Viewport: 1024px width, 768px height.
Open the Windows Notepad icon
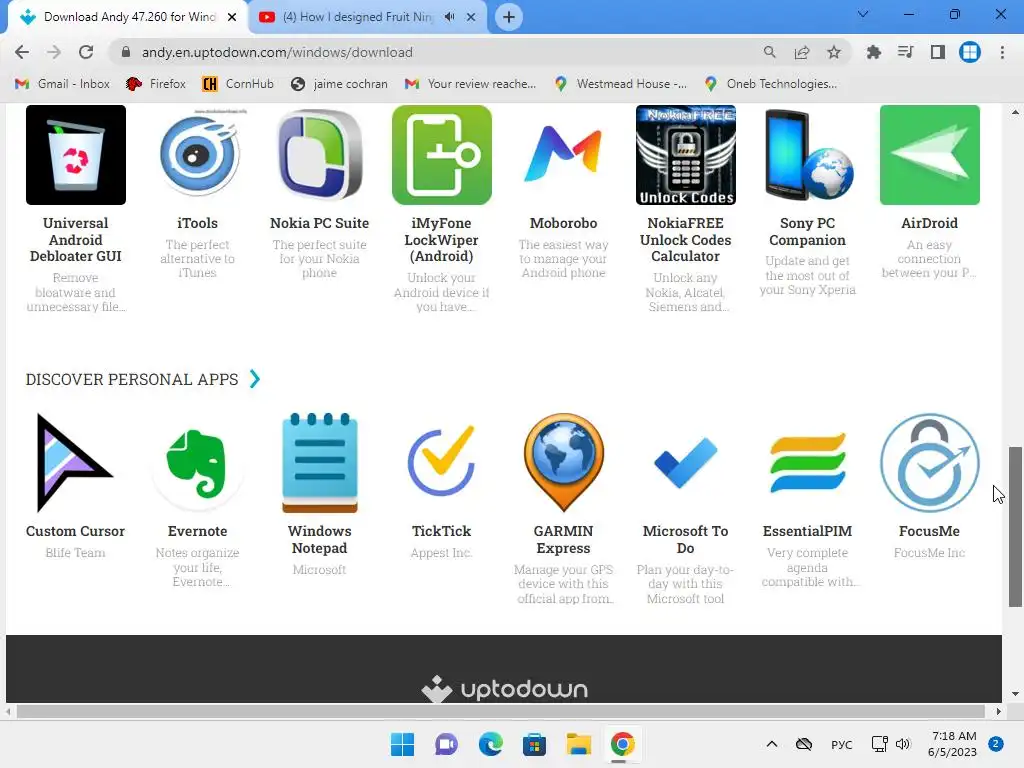[319, 463]
